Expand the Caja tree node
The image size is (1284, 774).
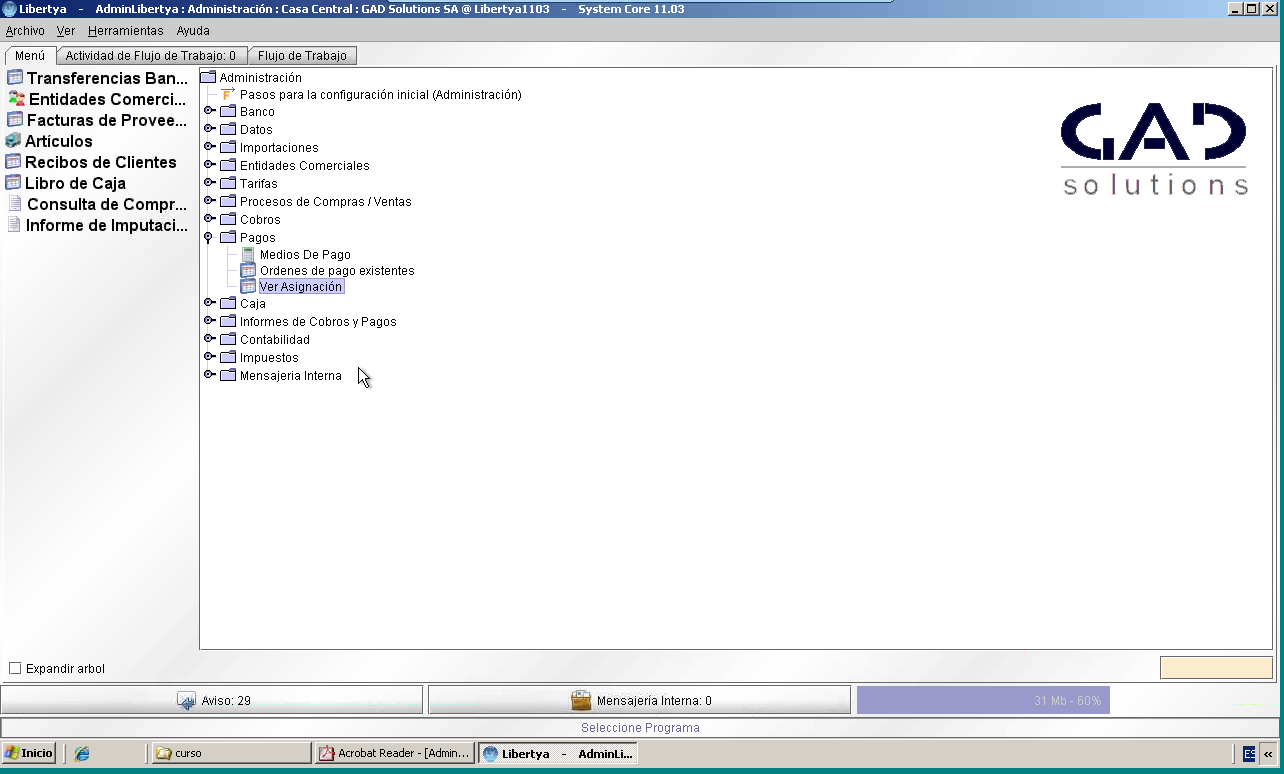click(209, 303)
